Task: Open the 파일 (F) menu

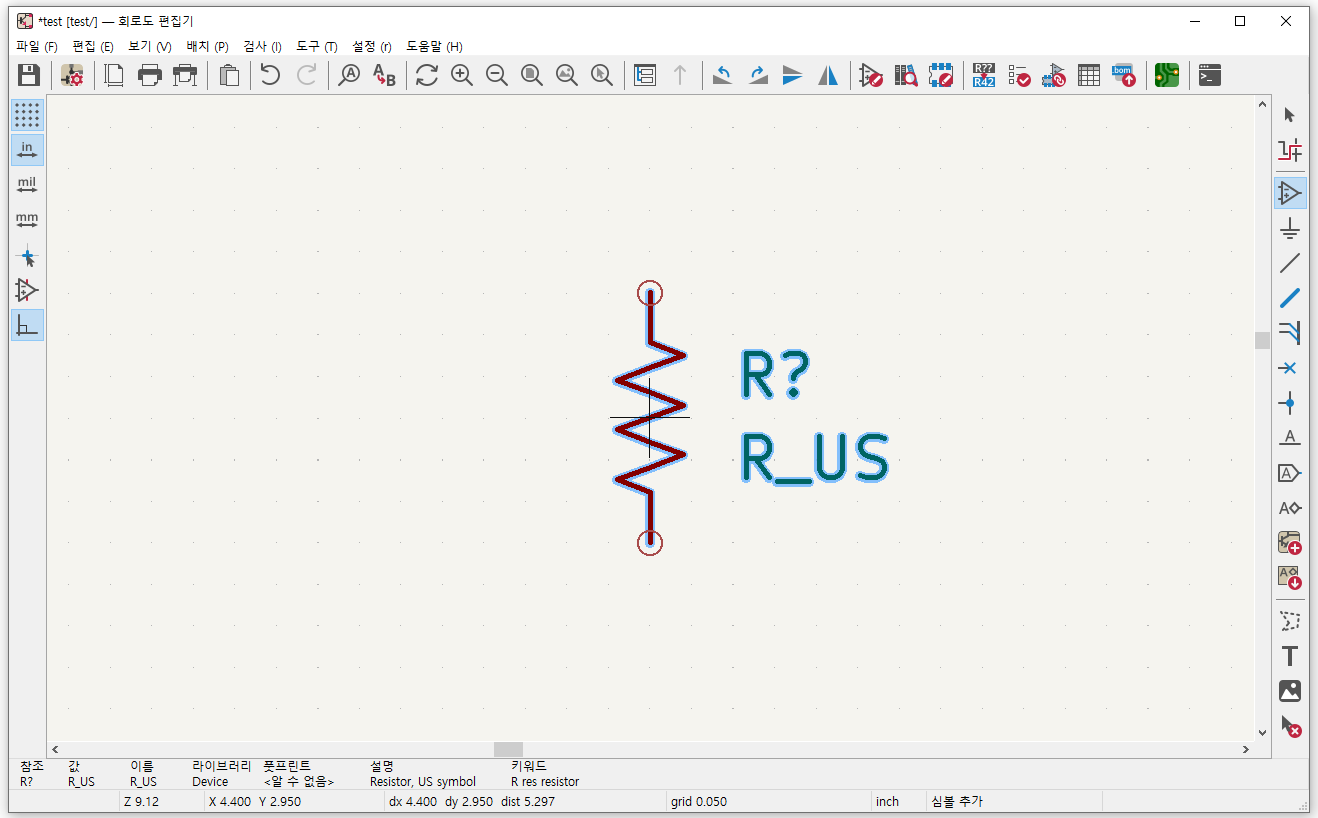Action: point(37,46)
